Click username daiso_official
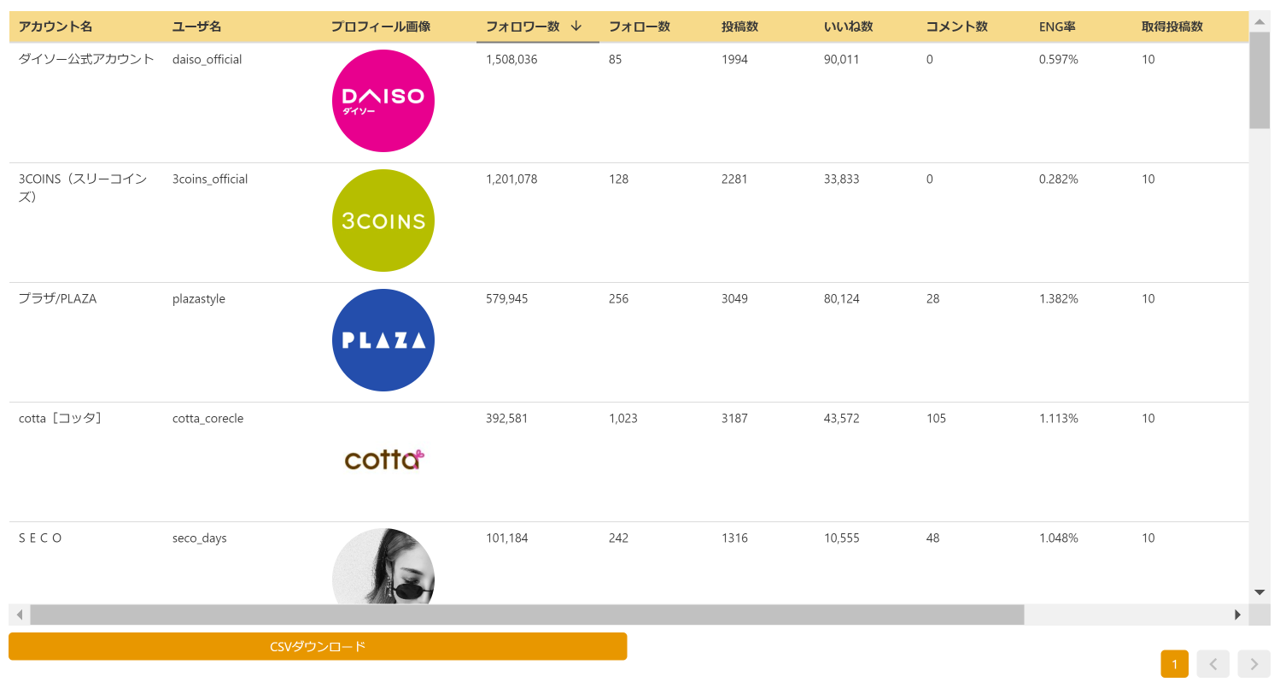 pos(207,59)
